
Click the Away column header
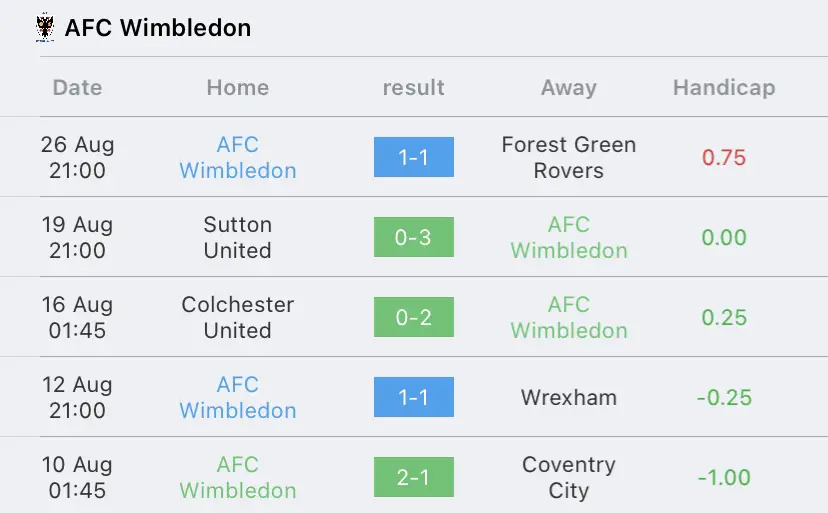[569, 88]
